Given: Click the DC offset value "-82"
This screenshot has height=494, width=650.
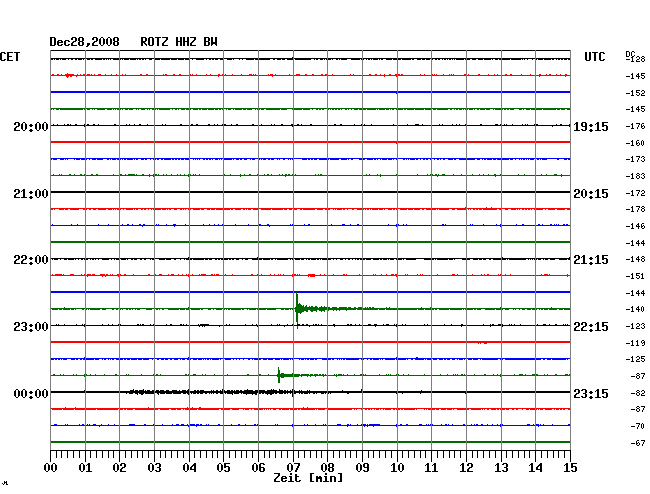Looking at the screenshot, I should [638, 393].
